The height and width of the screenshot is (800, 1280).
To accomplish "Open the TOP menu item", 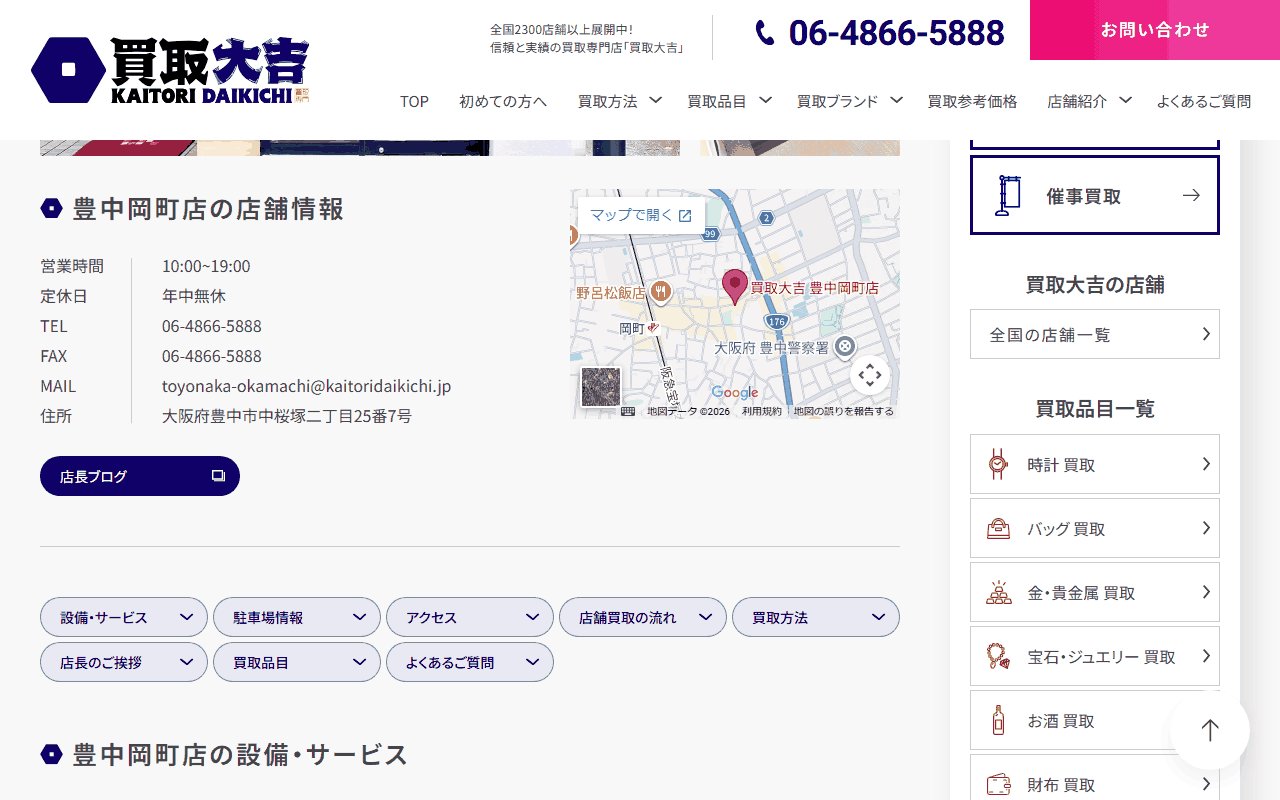I will pyautogui.click(x=414, y=101).
